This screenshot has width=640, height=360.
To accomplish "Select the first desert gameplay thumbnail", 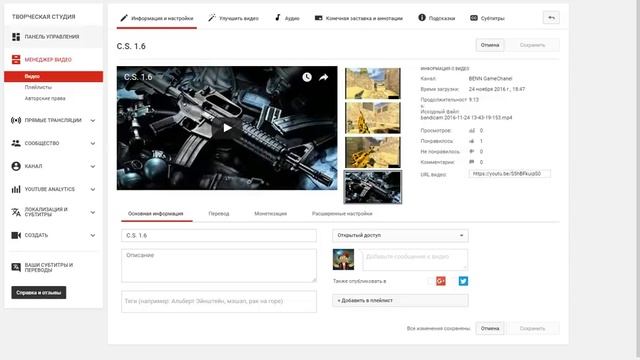I will pyautogui.click(x=373, y=83).
